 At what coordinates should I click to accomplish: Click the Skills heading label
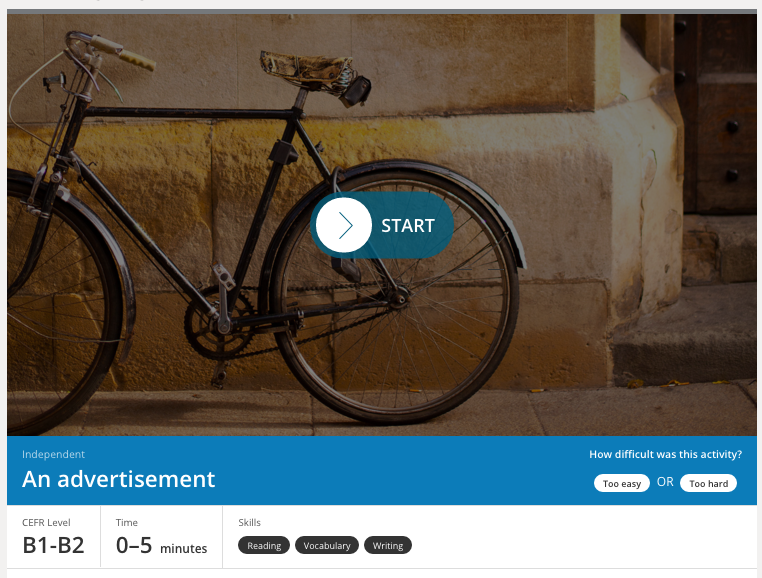[249, 523]
